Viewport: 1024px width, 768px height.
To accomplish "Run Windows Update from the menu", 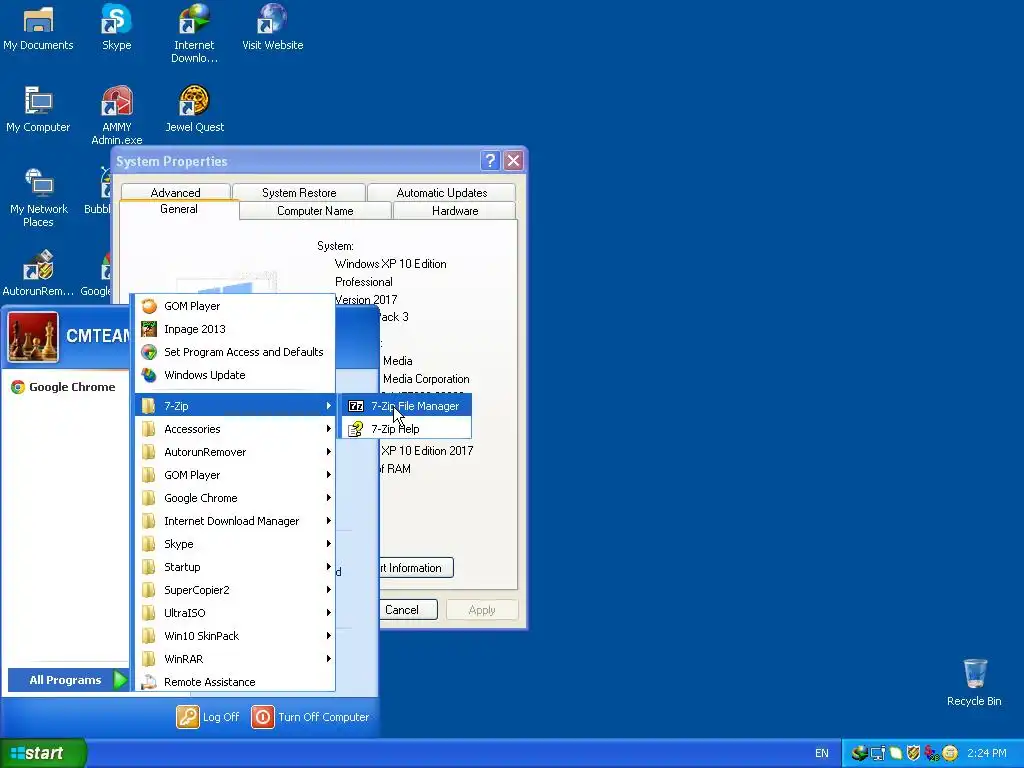I will [x=235, y=375].
